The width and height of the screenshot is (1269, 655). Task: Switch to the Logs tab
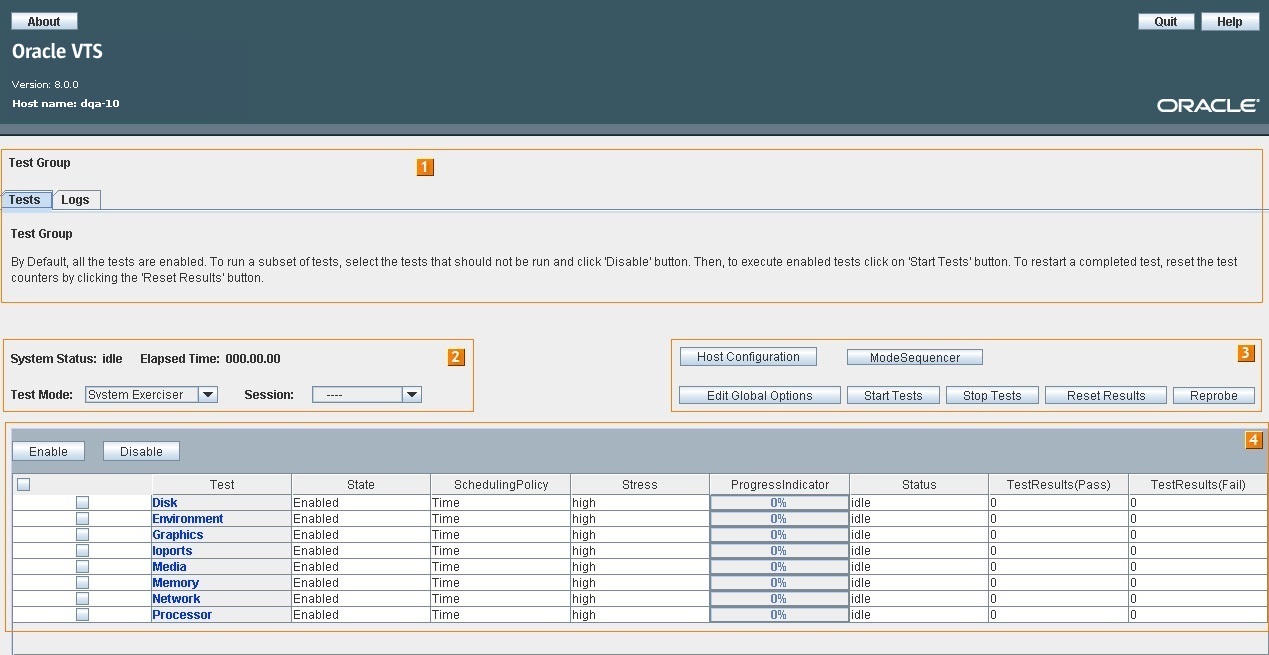coord(76,199)
